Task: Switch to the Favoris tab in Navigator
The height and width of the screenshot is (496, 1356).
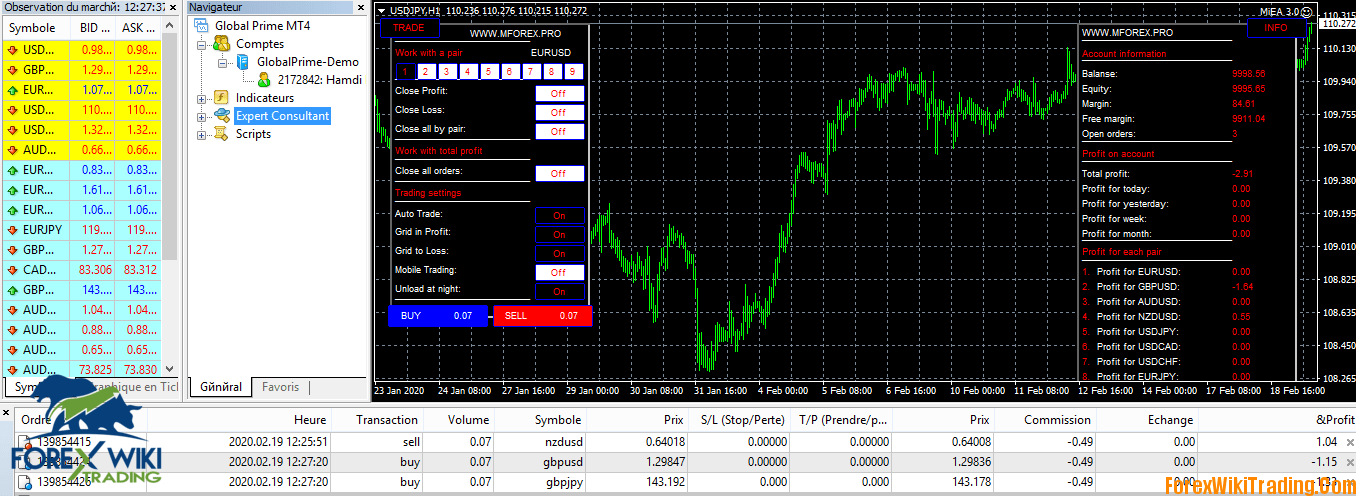Action: point(281,387)
